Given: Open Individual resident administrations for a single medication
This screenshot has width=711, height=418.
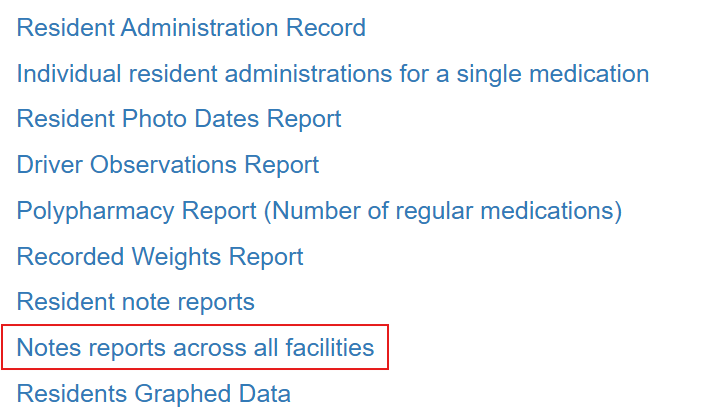Looking at the screenshot, I should click(x=333, y=73).
